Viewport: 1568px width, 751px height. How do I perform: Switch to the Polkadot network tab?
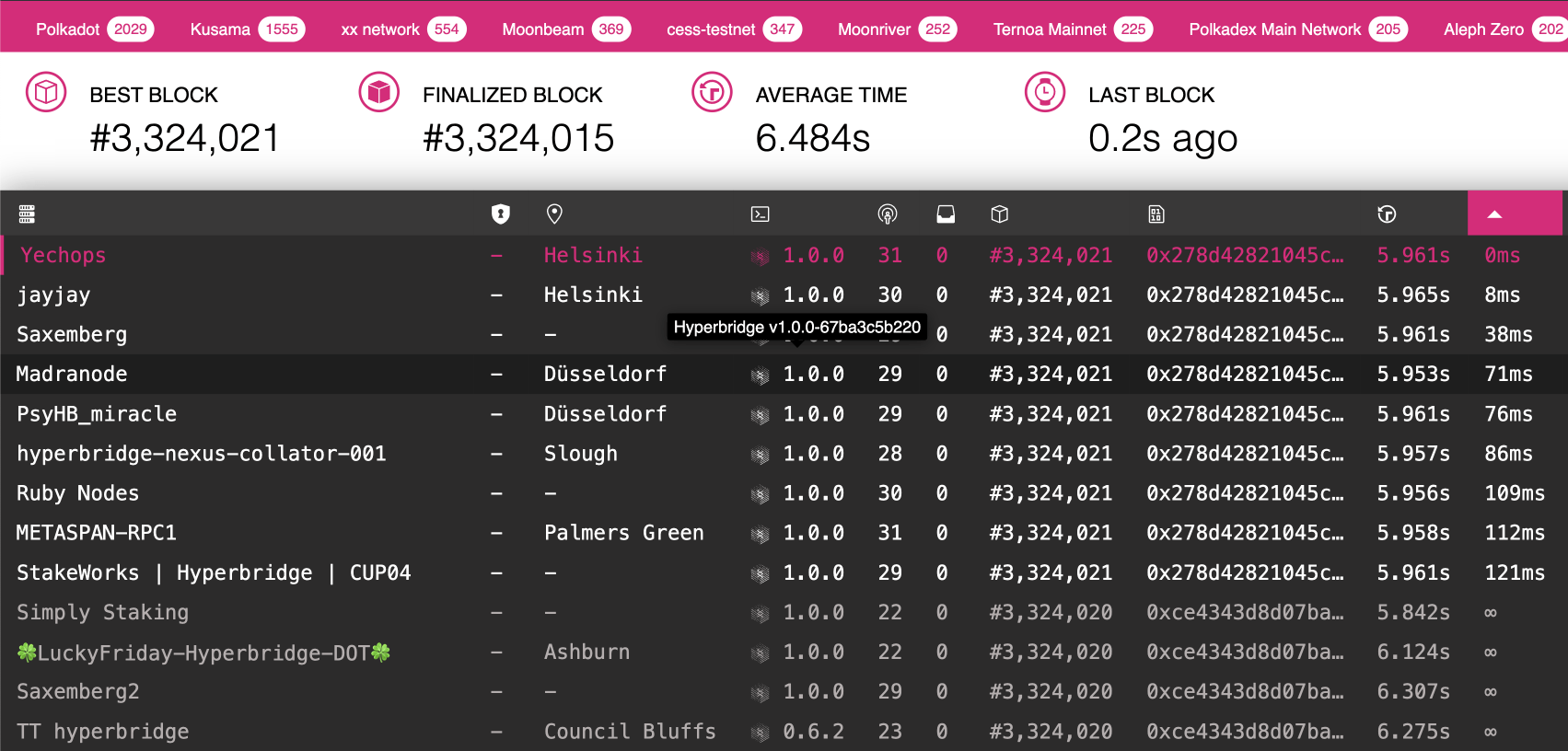(x=94, y=29)
